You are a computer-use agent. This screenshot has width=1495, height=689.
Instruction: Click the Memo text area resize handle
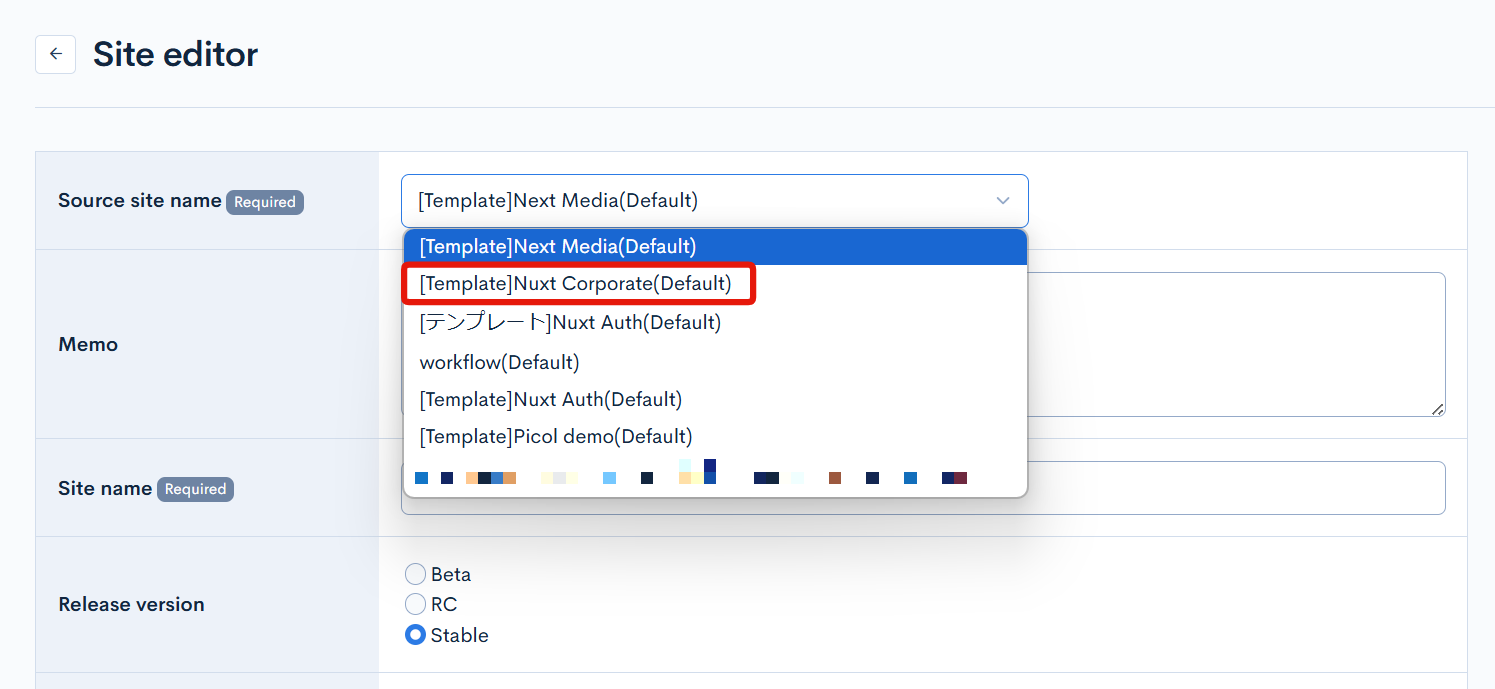click(x=1437, y=409)
